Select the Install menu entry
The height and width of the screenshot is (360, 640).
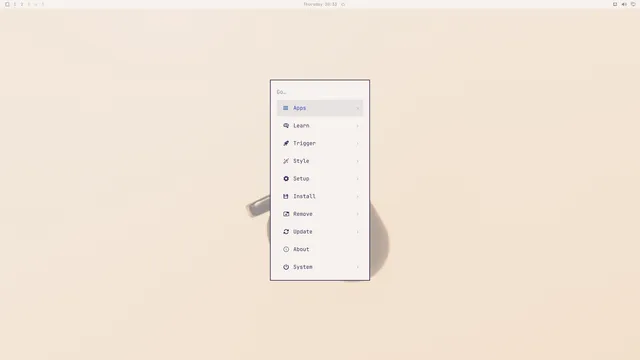(320, 196)
